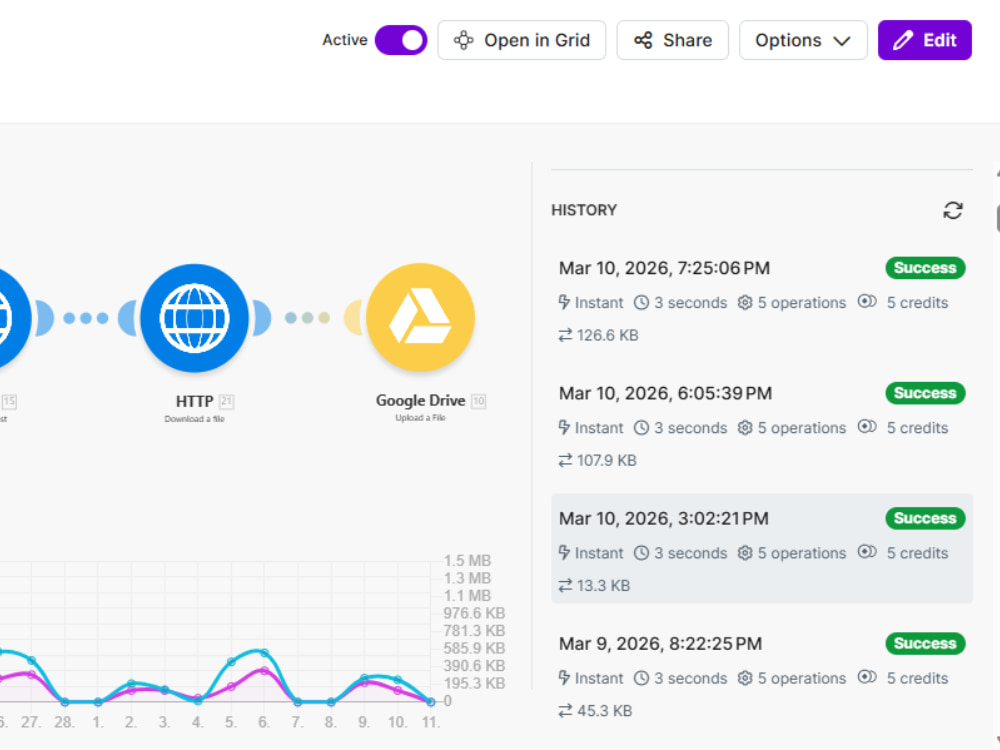
Task: Click the 45.3 KB data transfer value
Action: pos(605,710)
